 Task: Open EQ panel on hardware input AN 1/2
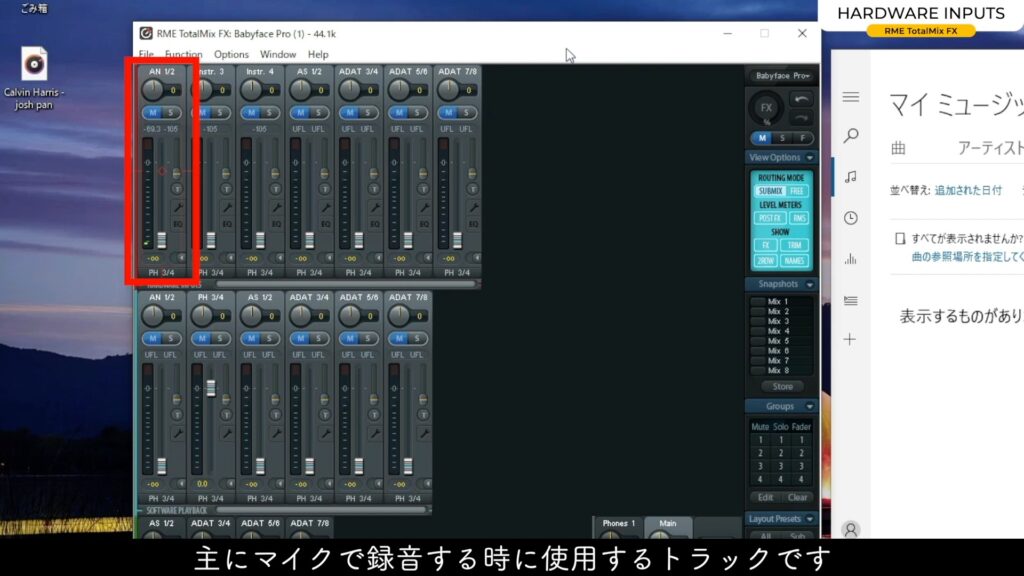click(177, 224)
